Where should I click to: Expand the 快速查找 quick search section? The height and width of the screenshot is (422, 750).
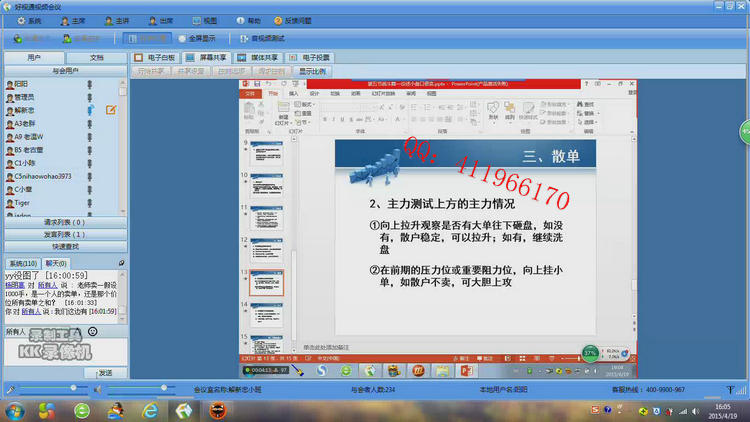[x=65, y=246]
